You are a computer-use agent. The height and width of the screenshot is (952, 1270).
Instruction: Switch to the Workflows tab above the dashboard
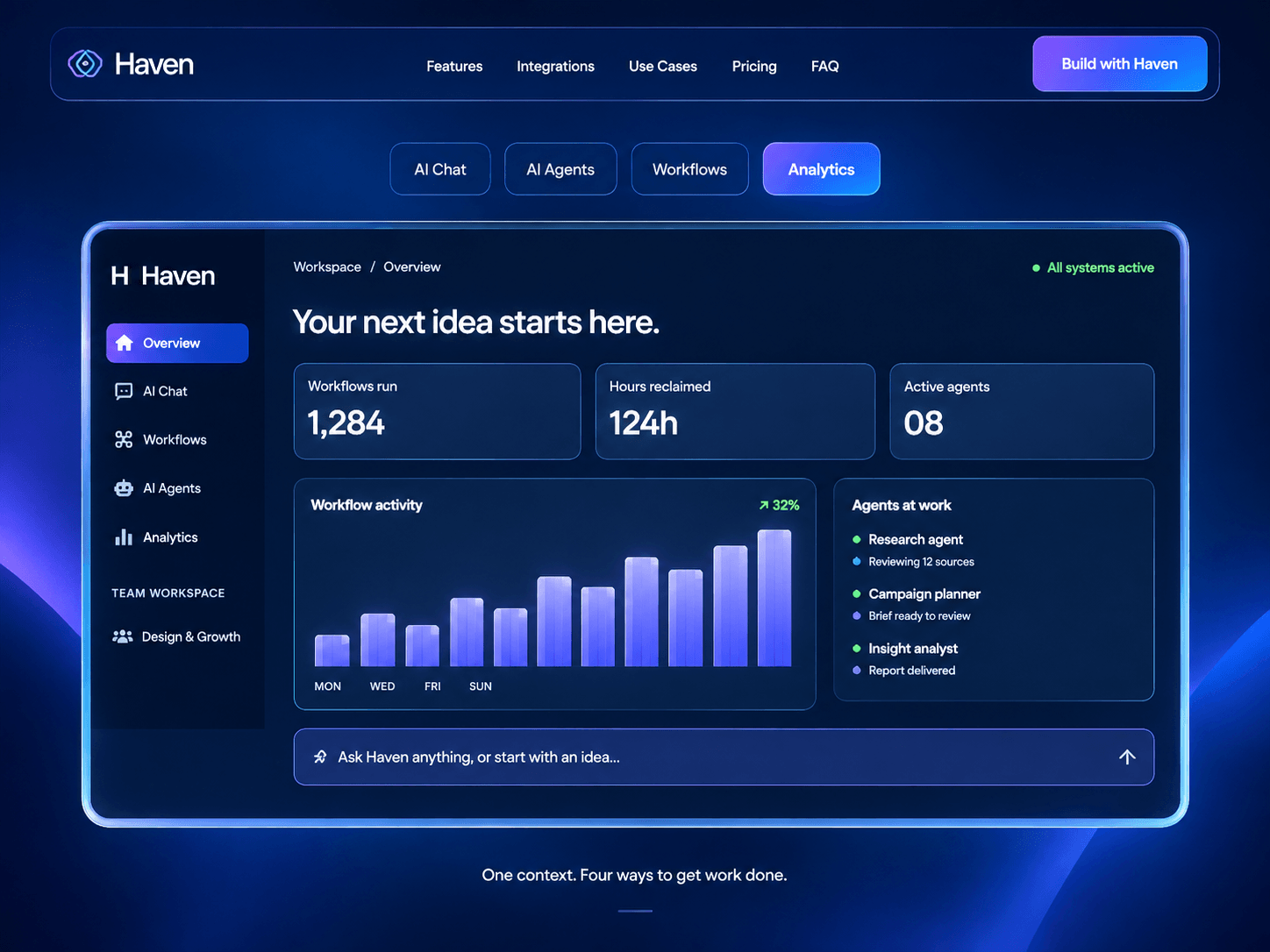point(690,169)
